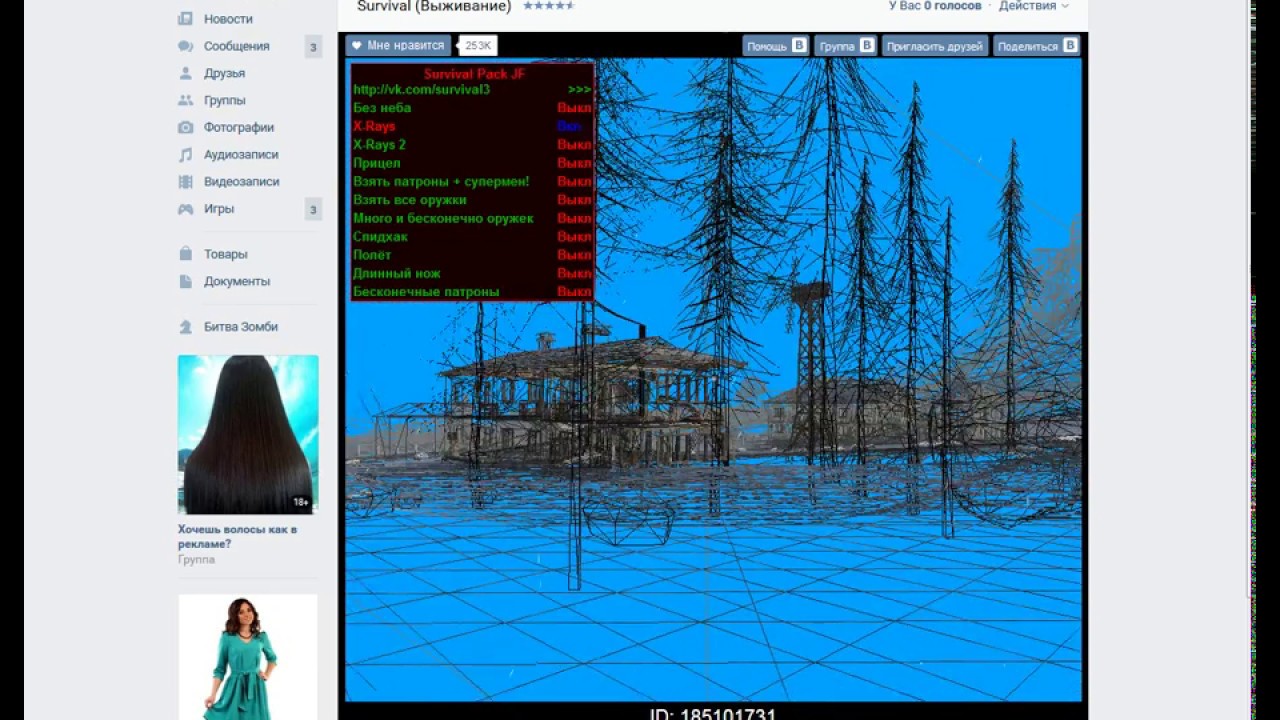Screen dimensions: 1280x720
Task: Open the Битва Зомби game icon
Action: coord(185,327)
